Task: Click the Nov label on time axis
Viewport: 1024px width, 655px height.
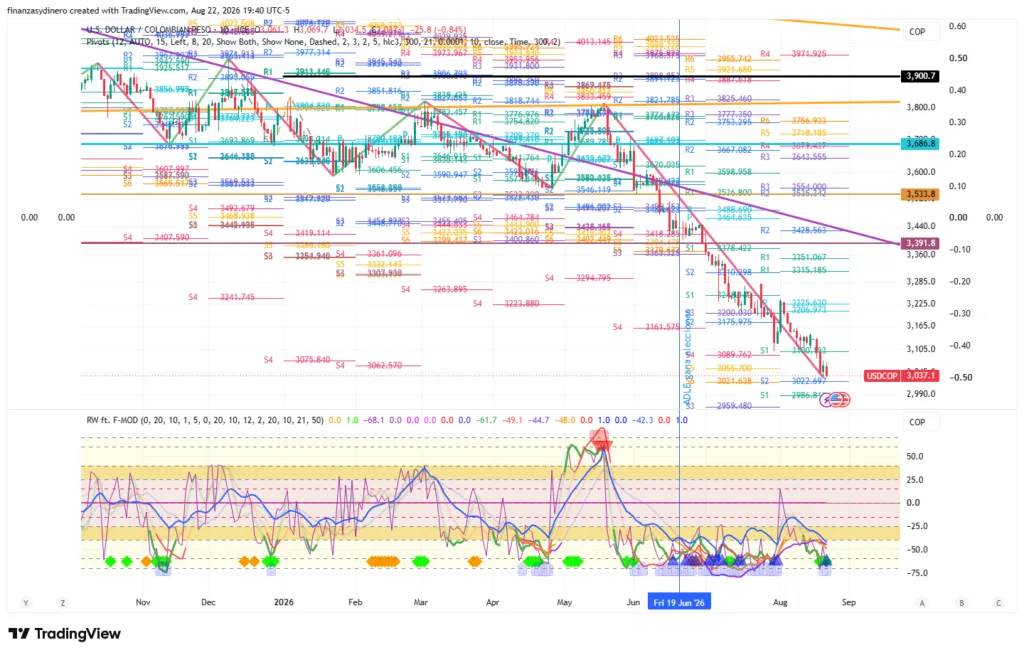Action: 143,602
